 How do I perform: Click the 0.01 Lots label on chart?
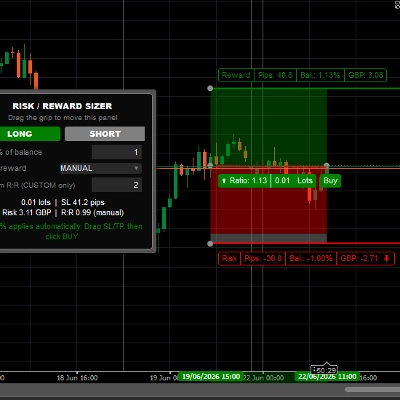point(294,181)
